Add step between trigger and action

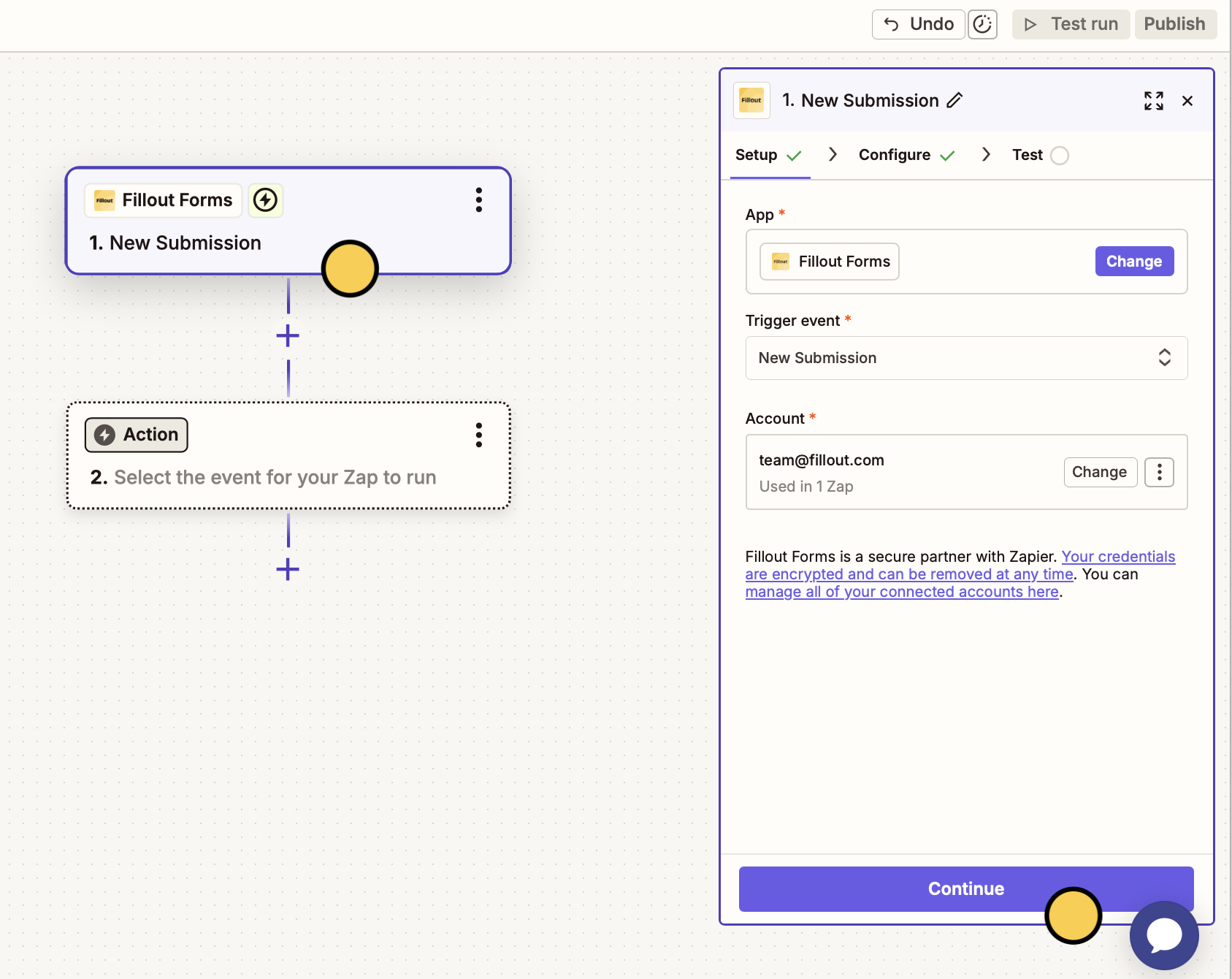[288, 336]
